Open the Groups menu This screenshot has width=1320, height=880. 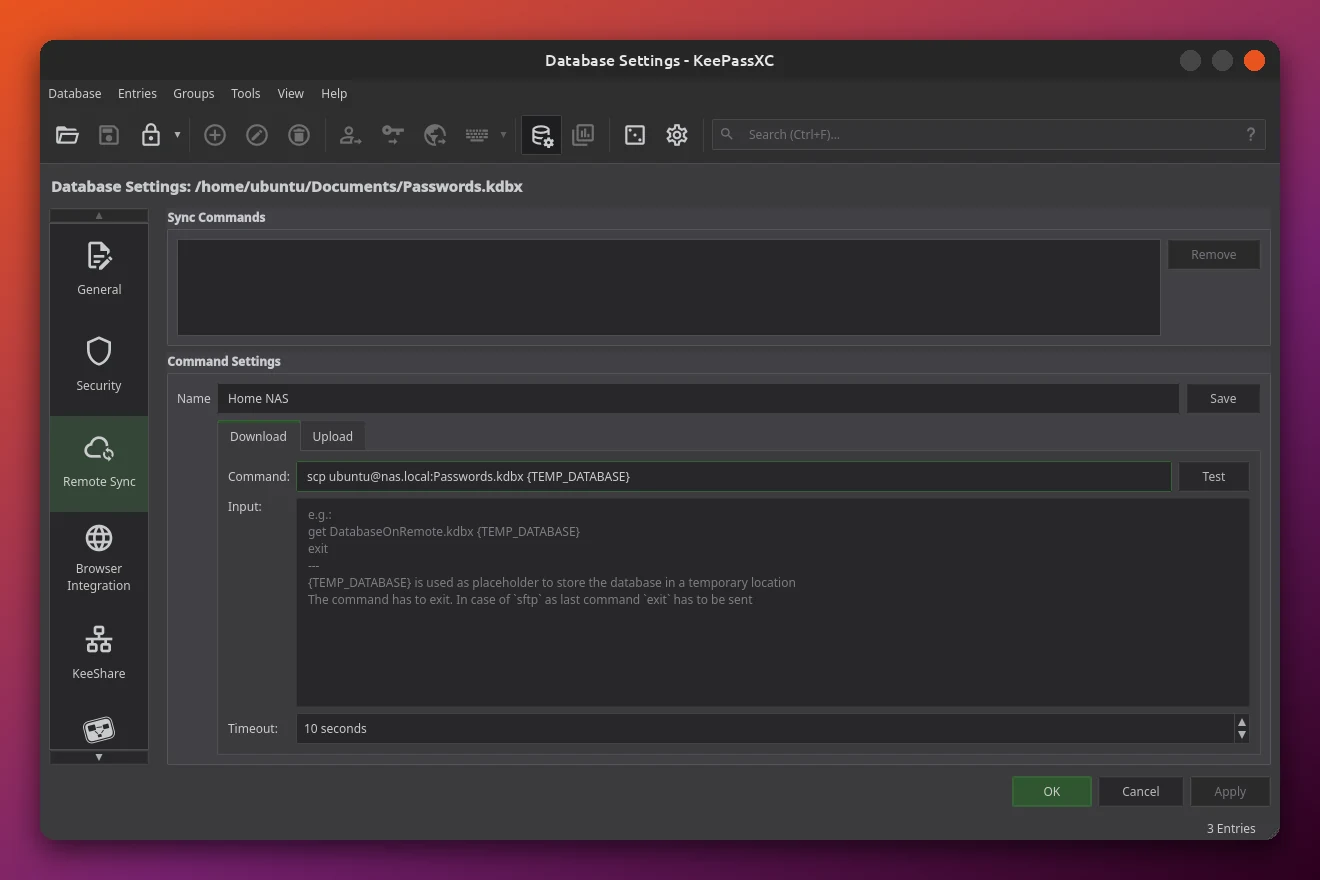pos(194,93)
